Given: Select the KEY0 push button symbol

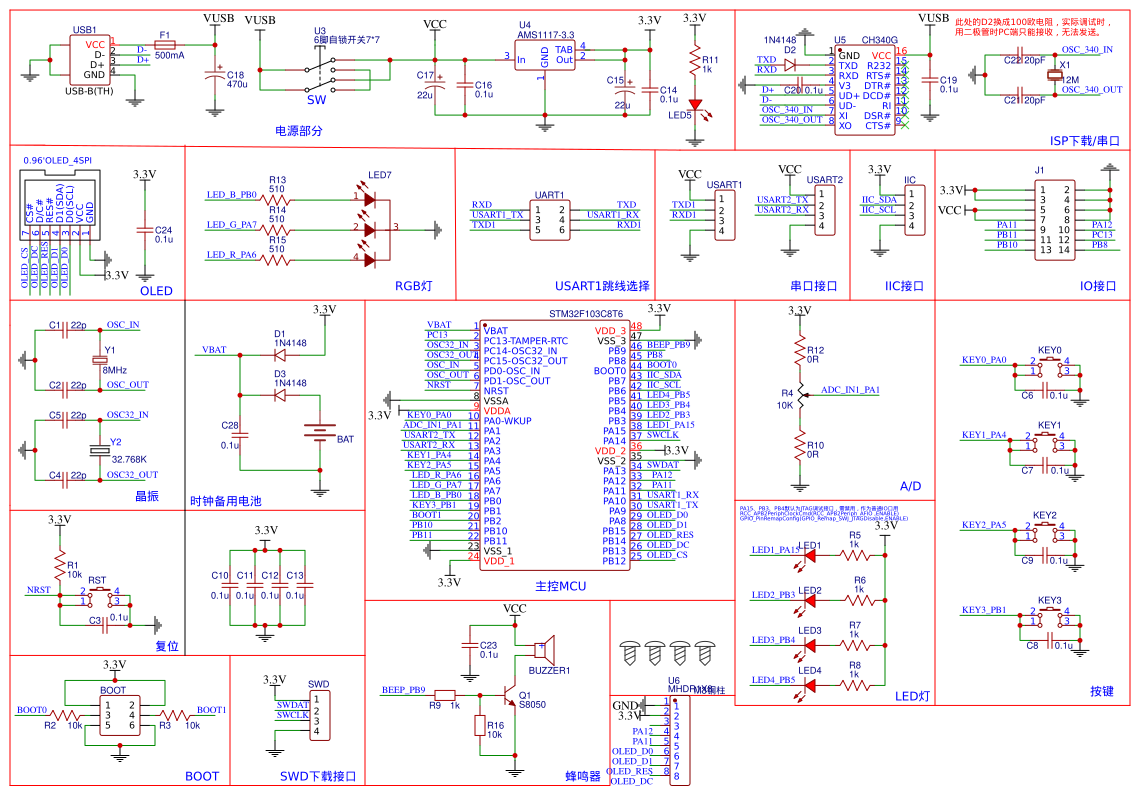Looking at the screenshot, I should (1048, 366).
